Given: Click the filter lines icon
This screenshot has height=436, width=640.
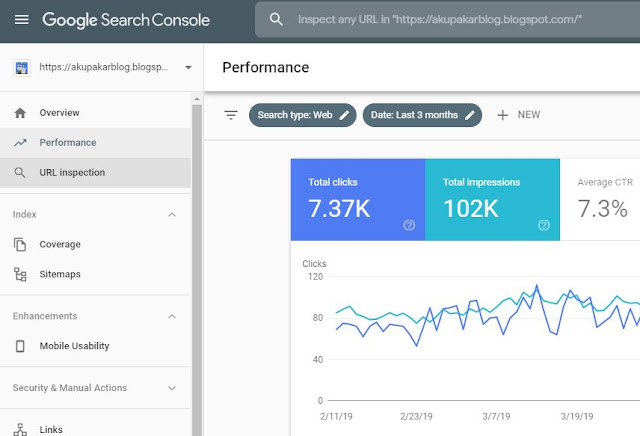Looking at the screenshot, I should click(x=231, y=115).
